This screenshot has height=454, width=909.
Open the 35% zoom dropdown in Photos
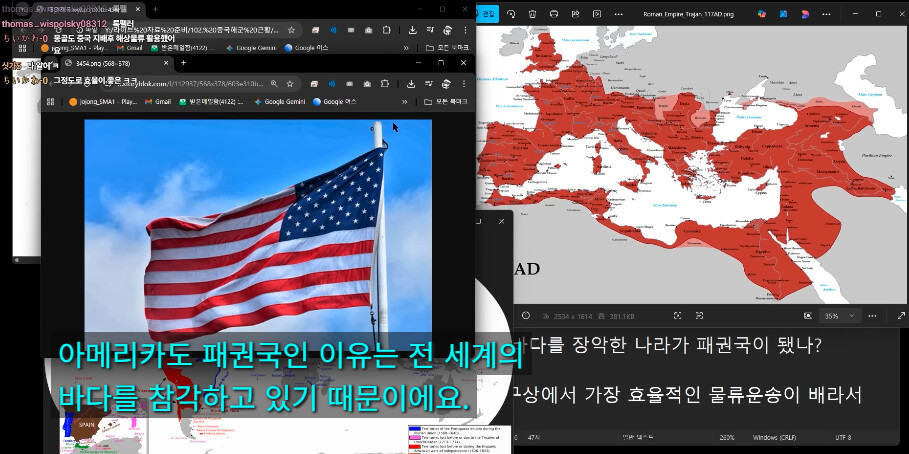pos(839,315)
